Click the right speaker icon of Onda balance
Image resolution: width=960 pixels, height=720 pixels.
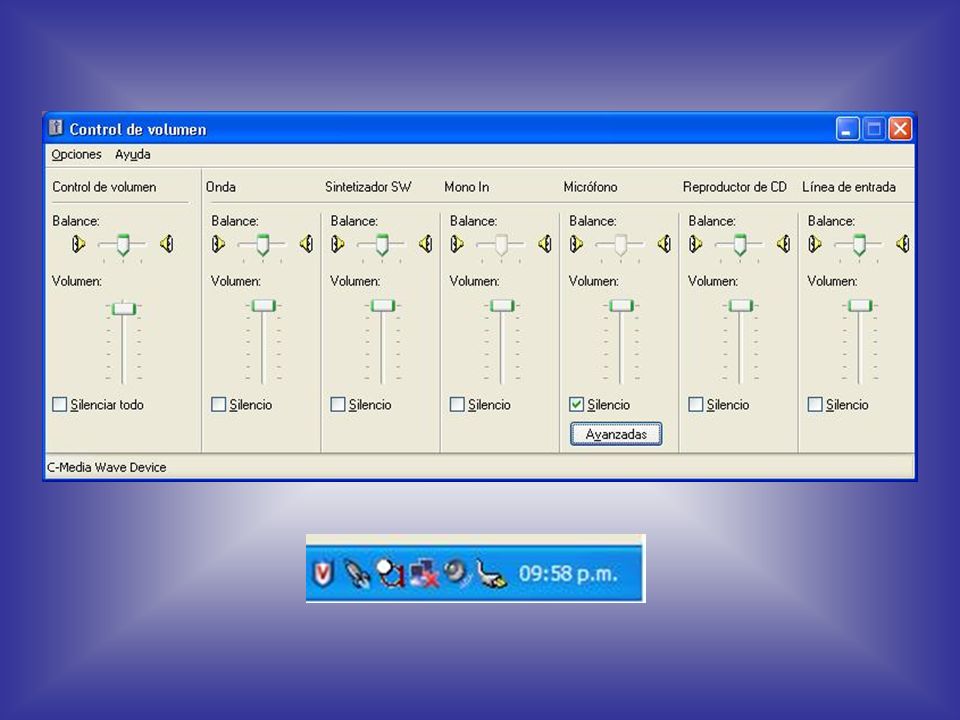tap(306, 244)
